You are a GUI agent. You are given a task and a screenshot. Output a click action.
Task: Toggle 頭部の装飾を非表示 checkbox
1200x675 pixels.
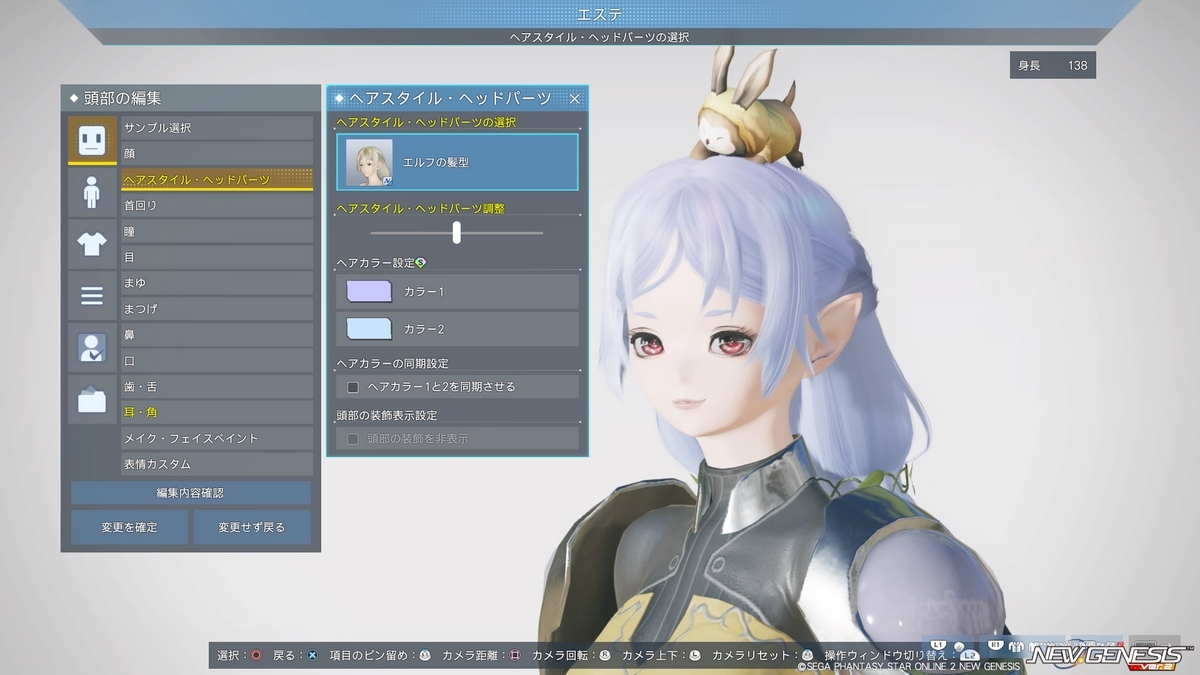coord(353,438)
